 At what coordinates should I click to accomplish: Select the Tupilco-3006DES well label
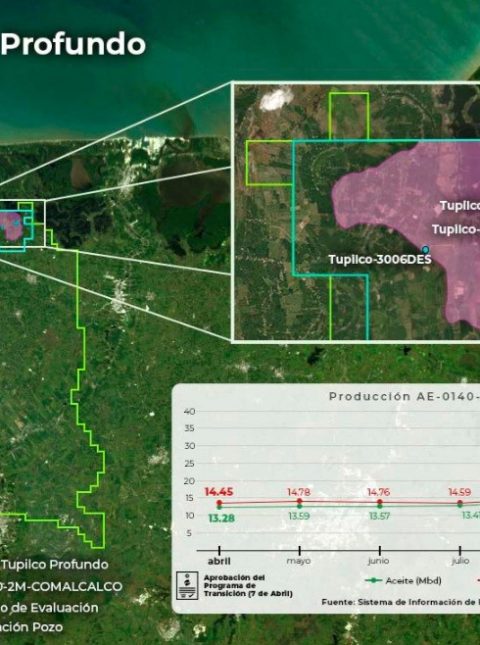pos(380,260)
